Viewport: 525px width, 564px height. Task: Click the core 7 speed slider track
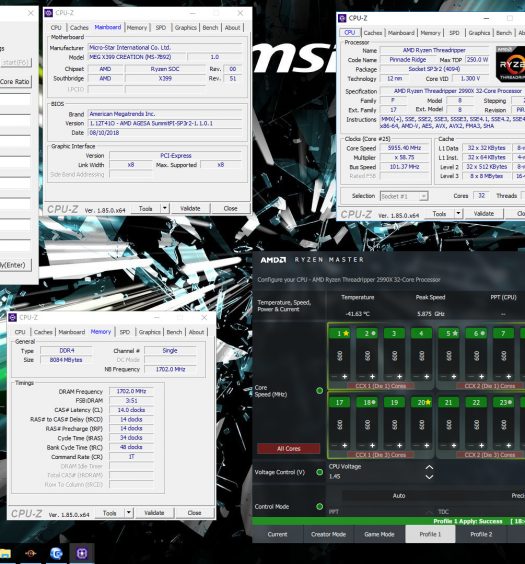tap(503, 356)
